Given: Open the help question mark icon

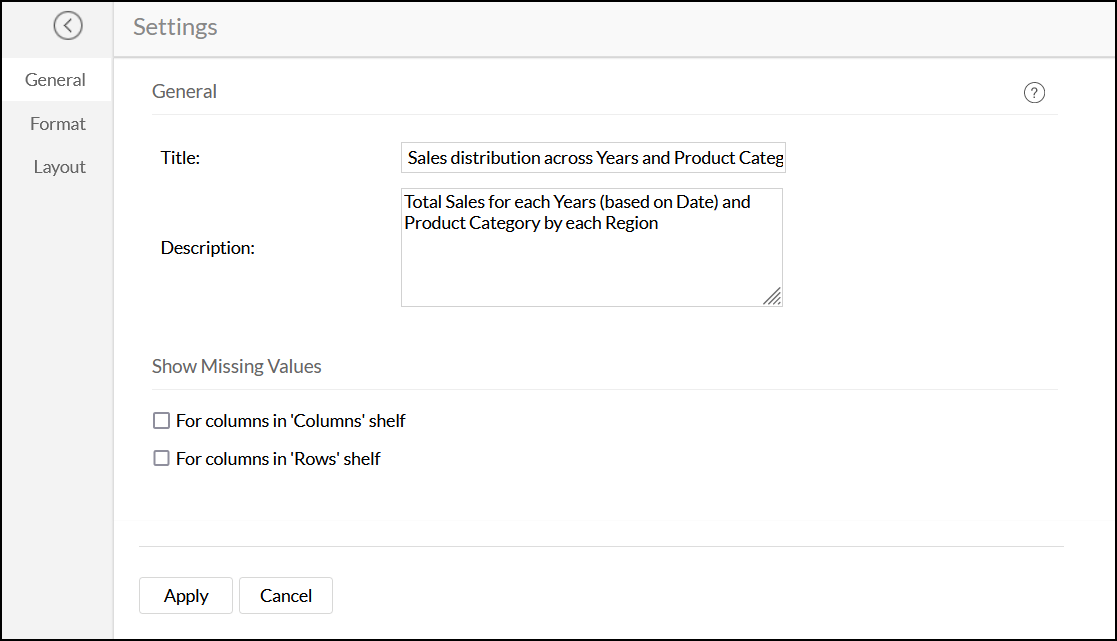Looking at the screenshot, I should 1034,93.
